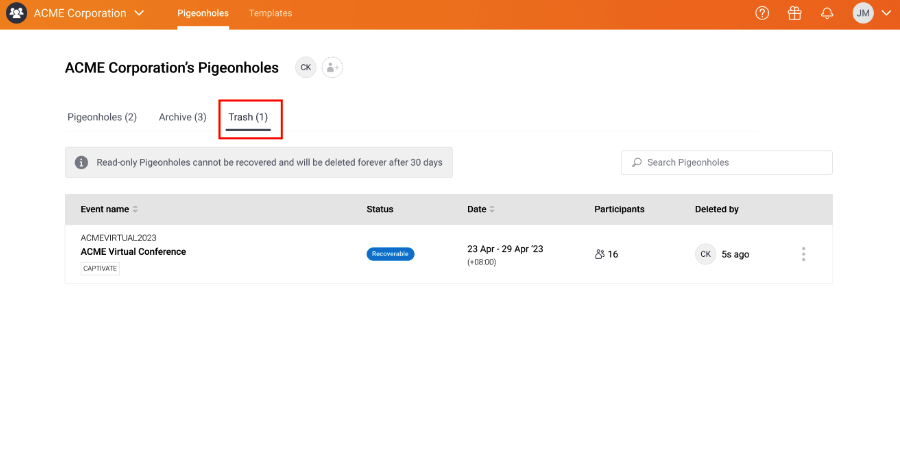Click the info icon in the read-only notice

82,163
